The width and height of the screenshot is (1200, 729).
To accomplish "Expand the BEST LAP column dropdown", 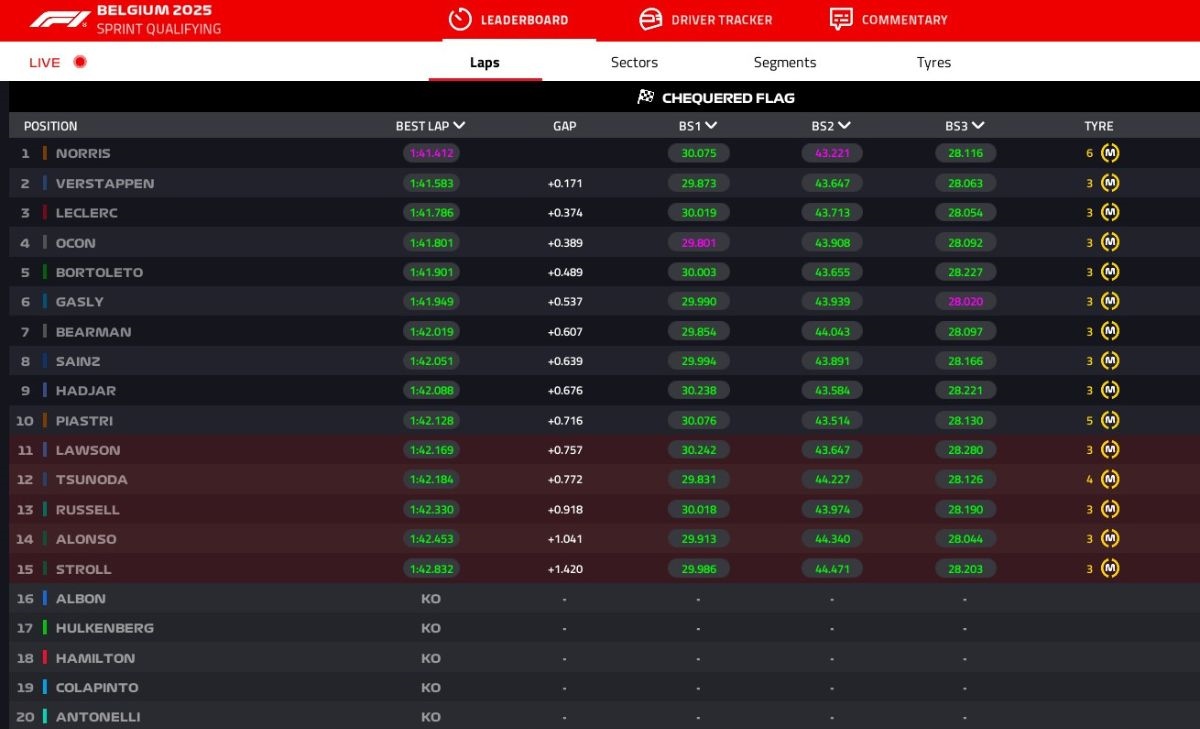I will 459,126.
